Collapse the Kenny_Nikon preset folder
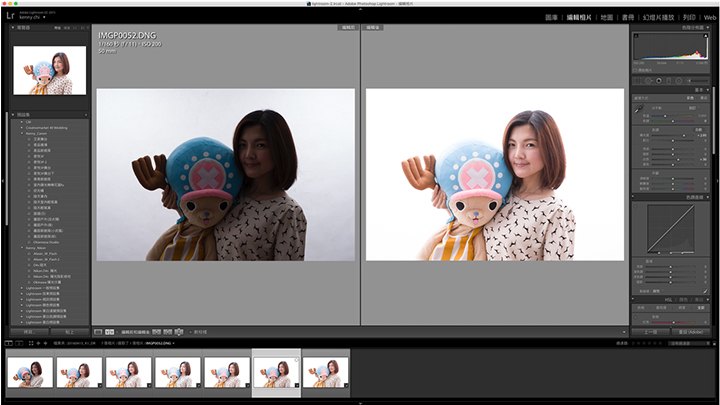This screenshot has width=720, height=405. 22,248
